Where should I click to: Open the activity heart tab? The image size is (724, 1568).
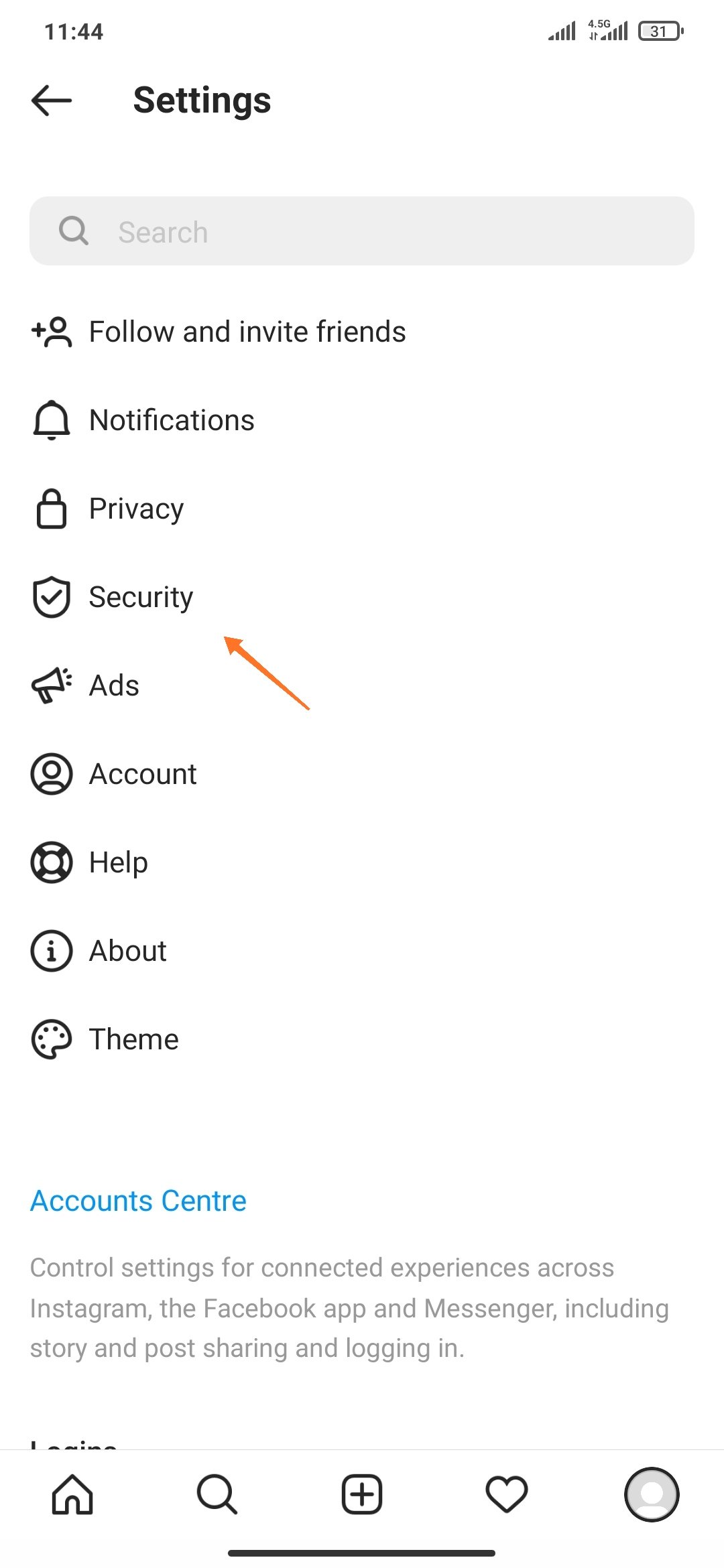coord(507,1494)
